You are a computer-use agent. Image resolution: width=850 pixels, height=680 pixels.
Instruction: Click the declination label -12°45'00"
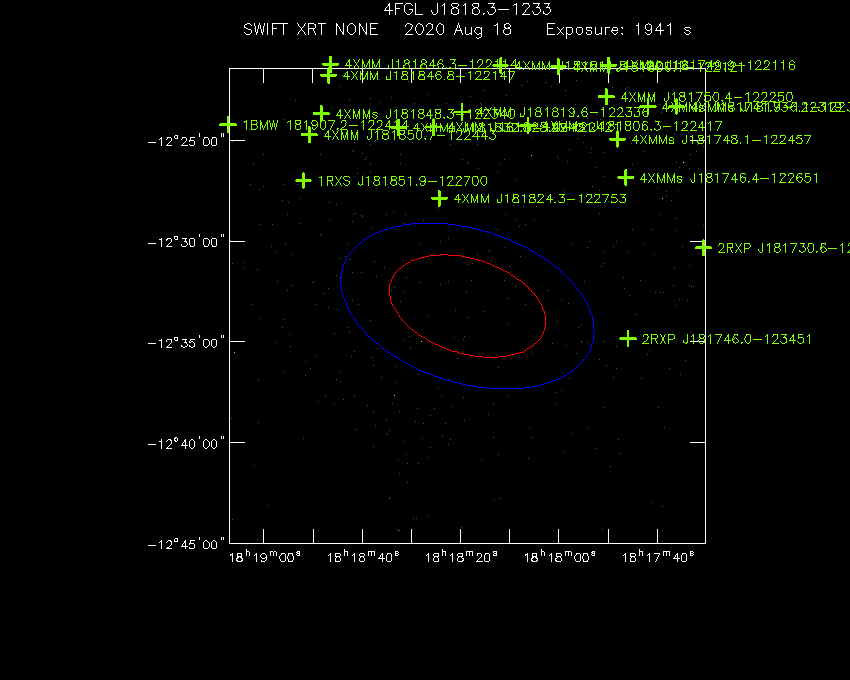(x=186, y=544)
